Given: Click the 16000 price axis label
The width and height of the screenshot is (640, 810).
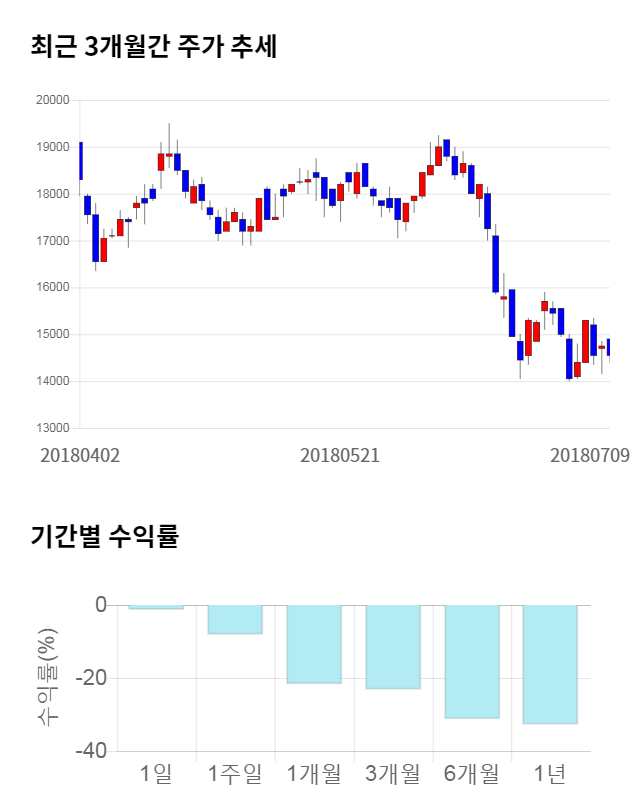Looking at the screenshot, I should point(51,288).
